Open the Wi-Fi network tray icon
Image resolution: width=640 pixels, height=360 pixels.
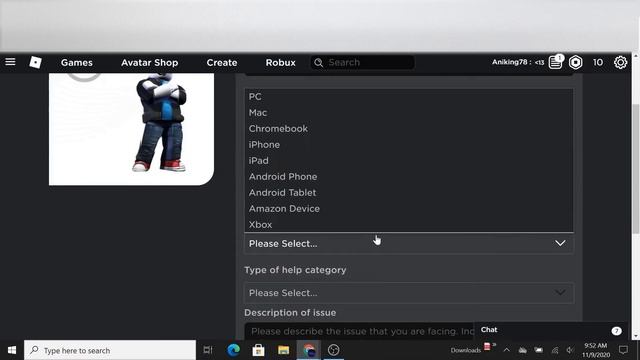(555, 350)
